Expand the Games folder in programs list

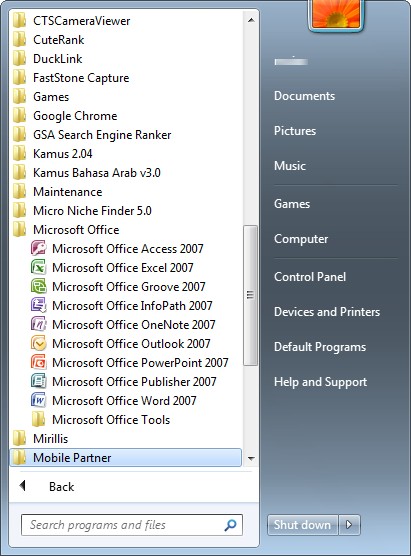(126, 96)
